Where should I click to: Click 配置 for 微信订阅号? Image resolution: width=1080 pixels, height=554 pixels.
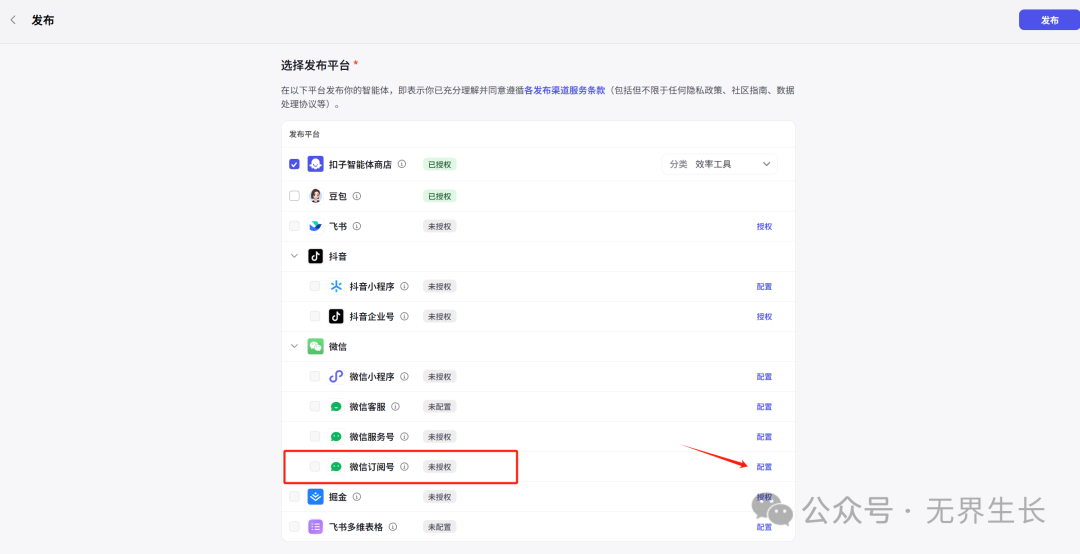(x=765, y=466)
